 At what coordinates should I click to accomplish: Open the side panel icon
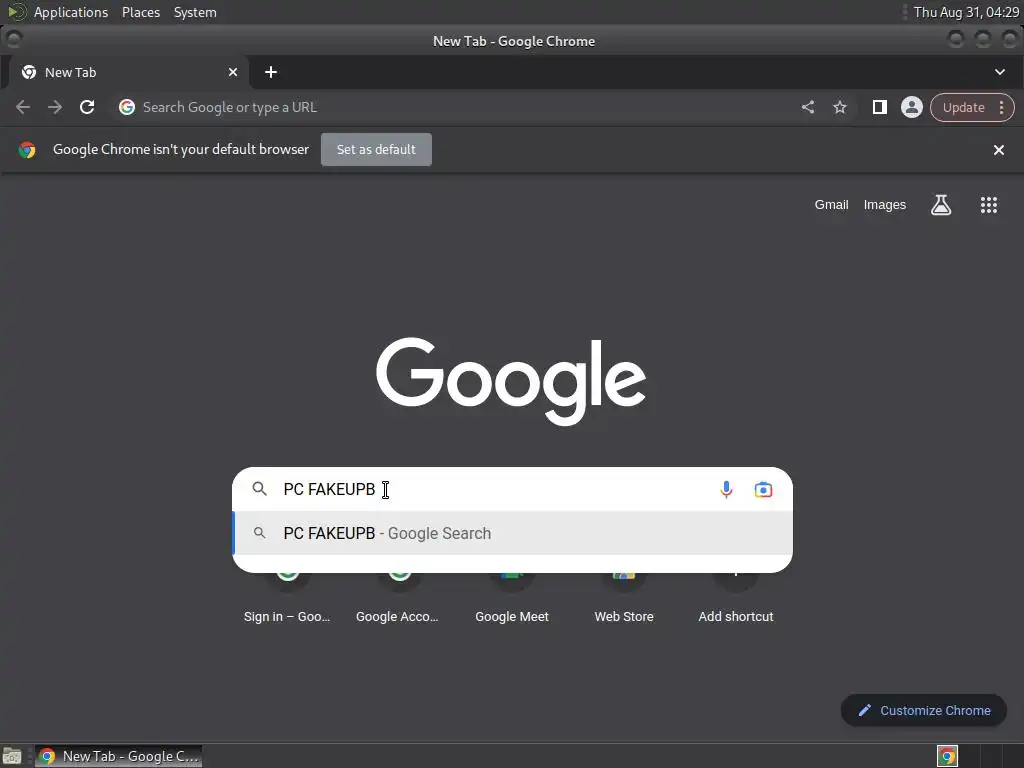point(880,107)
